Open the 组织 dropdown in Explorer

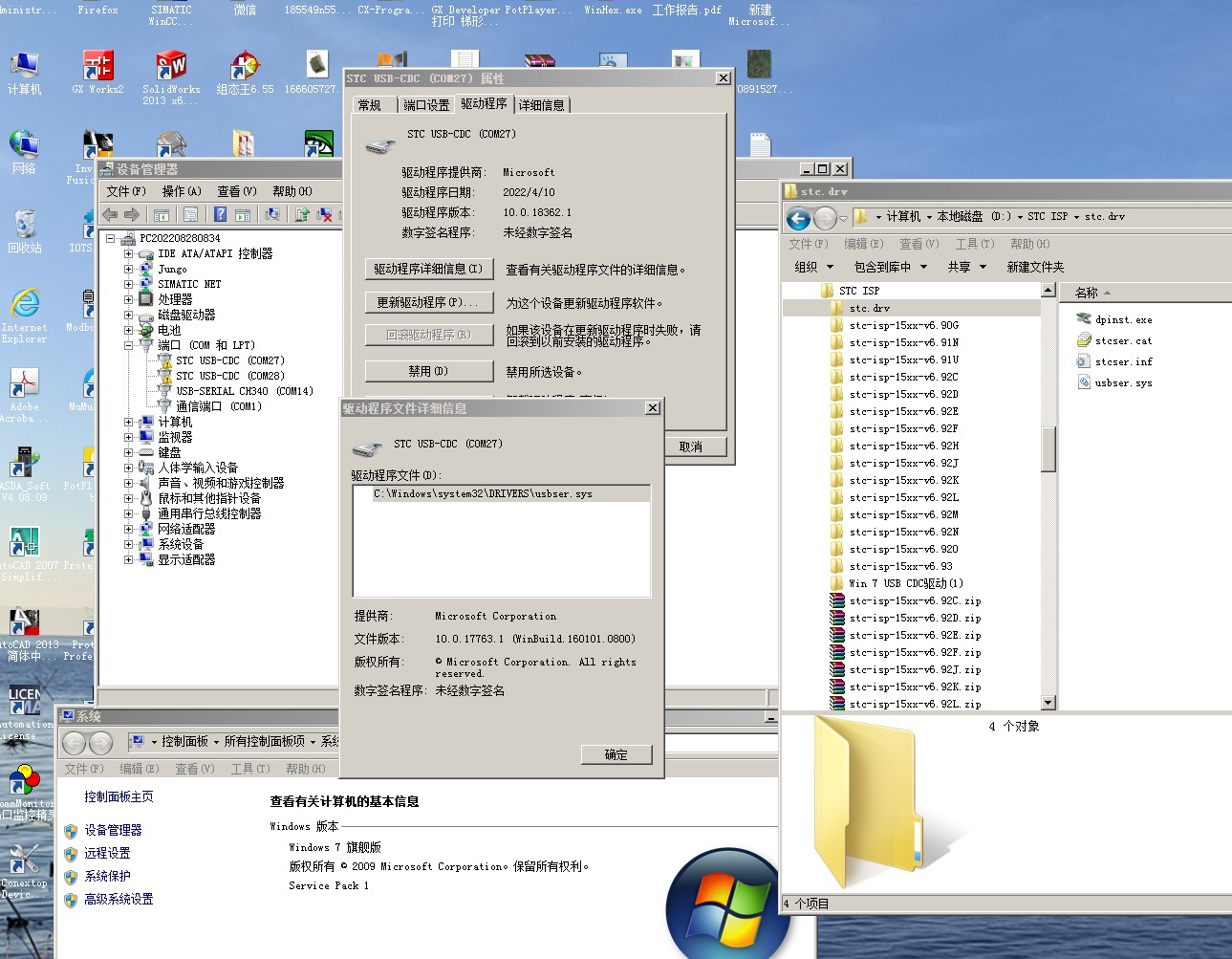click(814, 267)
